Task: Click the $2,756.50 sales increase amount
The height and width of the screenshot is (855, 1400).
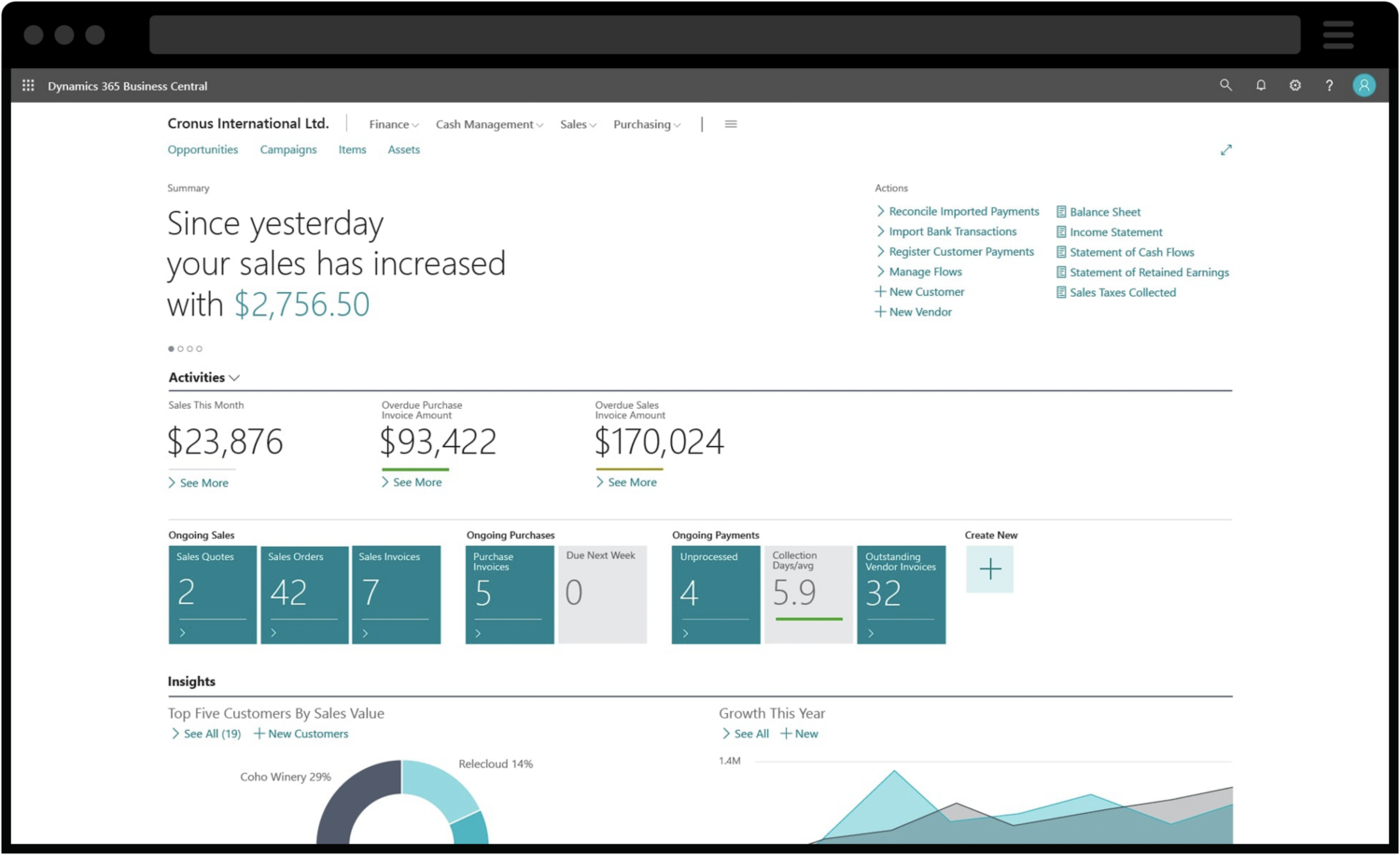Action: 301,304
